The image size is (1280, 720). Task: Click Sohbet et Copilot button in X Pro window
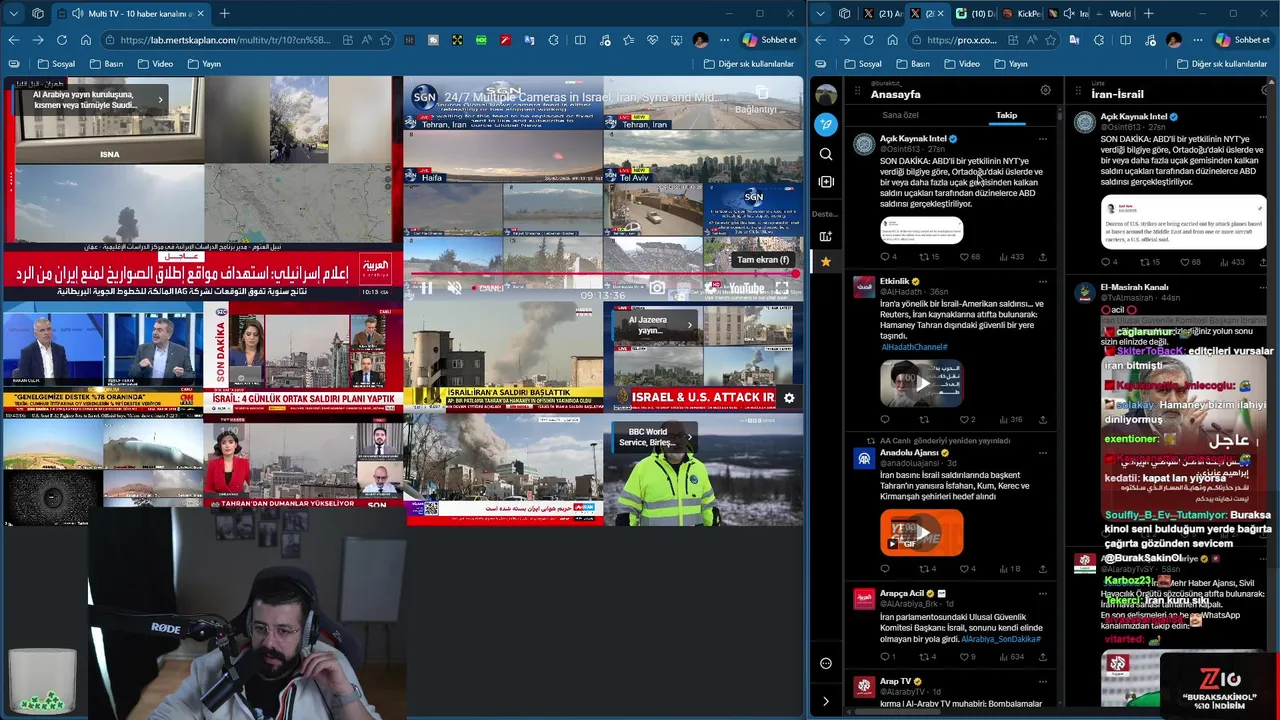coord(1242,40)
